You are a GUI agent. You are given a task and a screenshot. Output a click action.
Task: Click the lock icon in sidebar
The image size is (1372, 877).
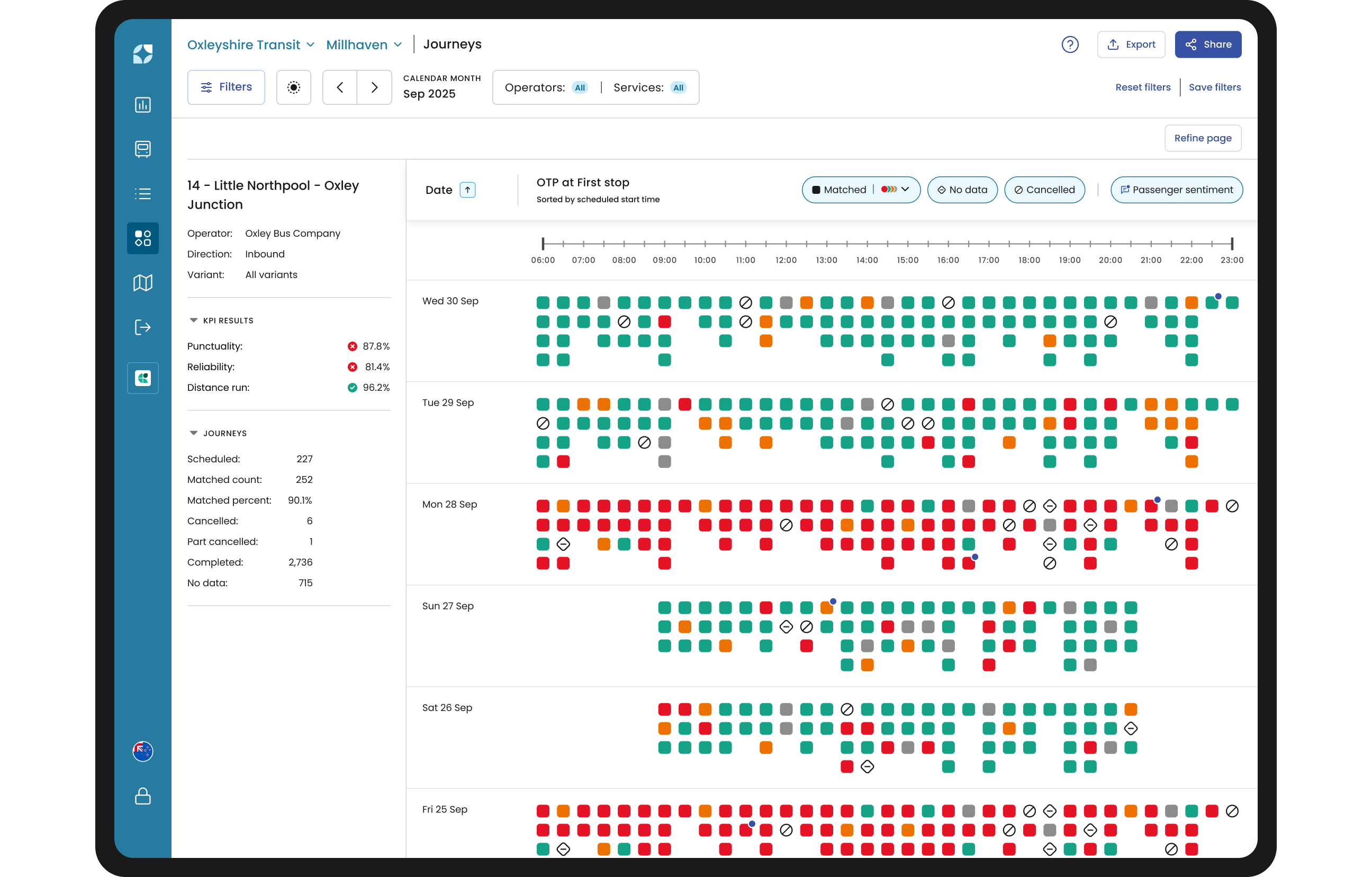[x=142, y=796]
